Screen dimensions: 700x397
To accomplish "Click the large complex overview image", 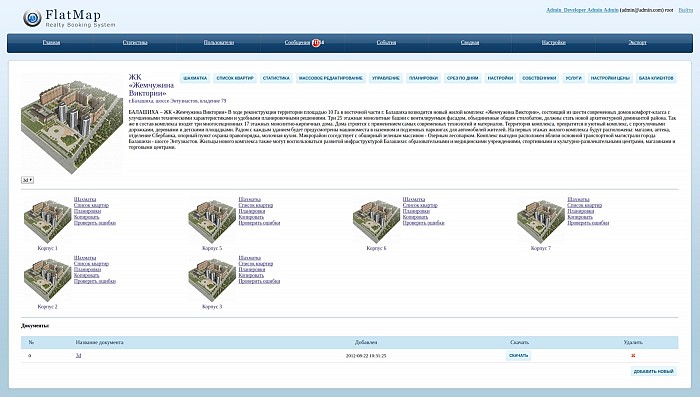I will (72, 125).
